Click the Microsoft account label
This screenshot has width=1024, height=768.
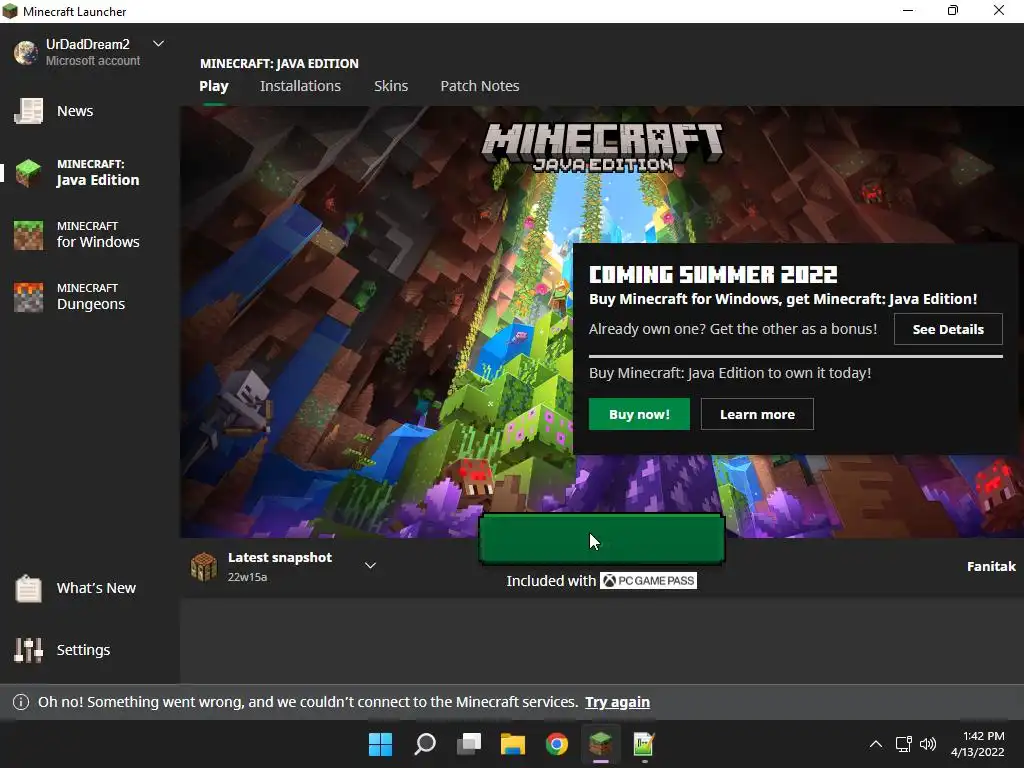(93, 61)
